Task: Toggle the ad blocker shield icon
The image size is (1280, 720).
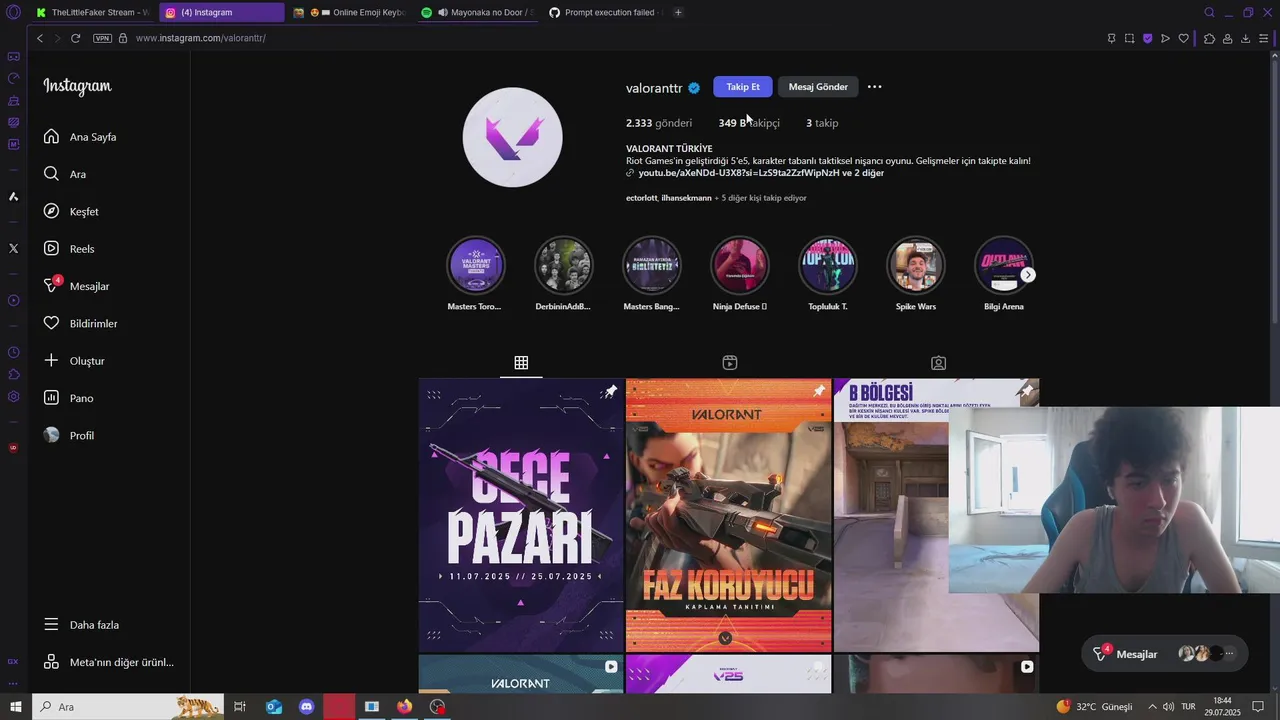Action: tap(1147, 38)
